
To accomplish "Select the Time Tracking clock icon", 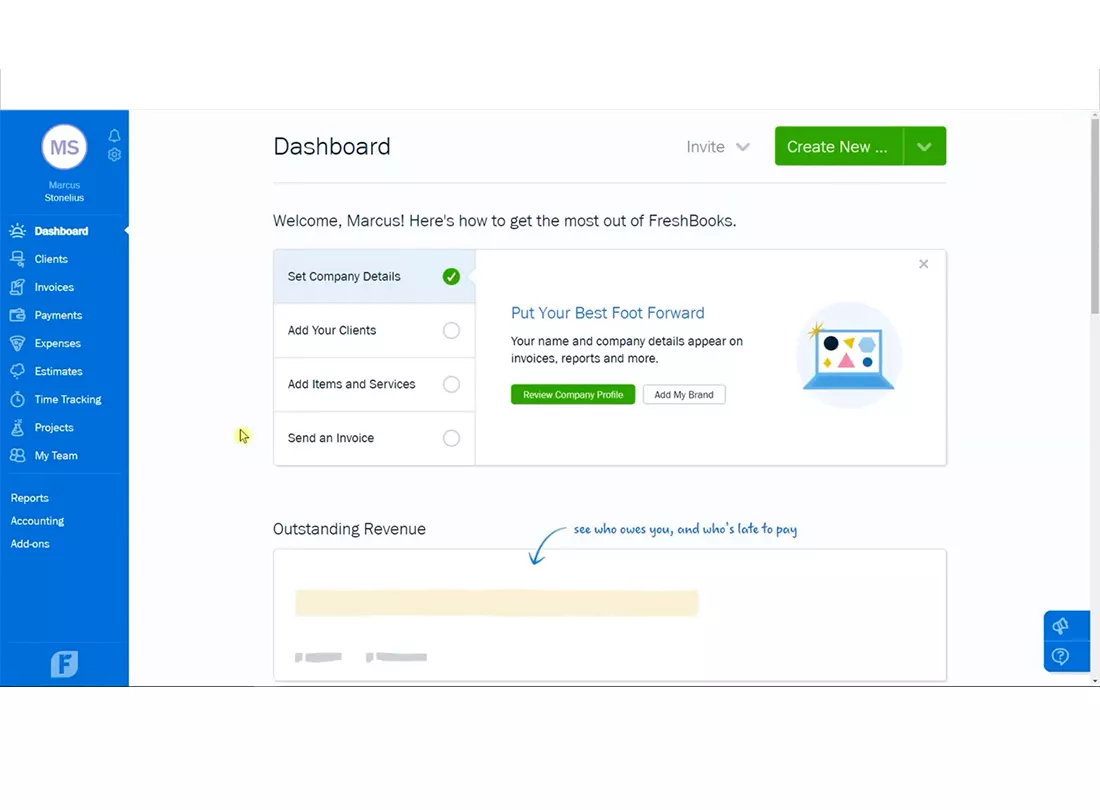I will click(x=20, y=399).
